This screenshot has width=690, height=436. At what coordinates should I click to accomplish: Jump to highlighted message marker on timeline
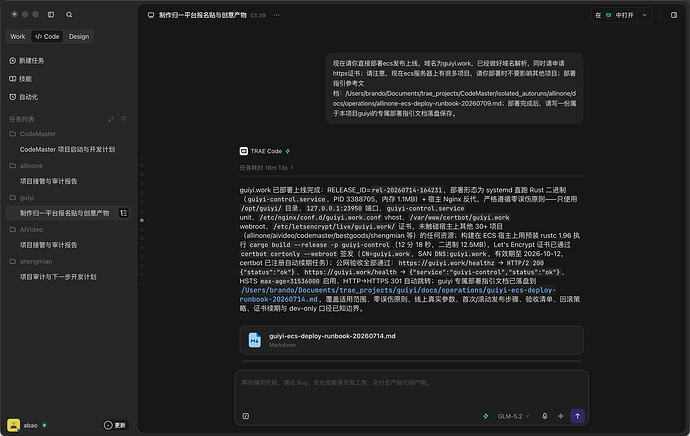(x=142, y=220)
